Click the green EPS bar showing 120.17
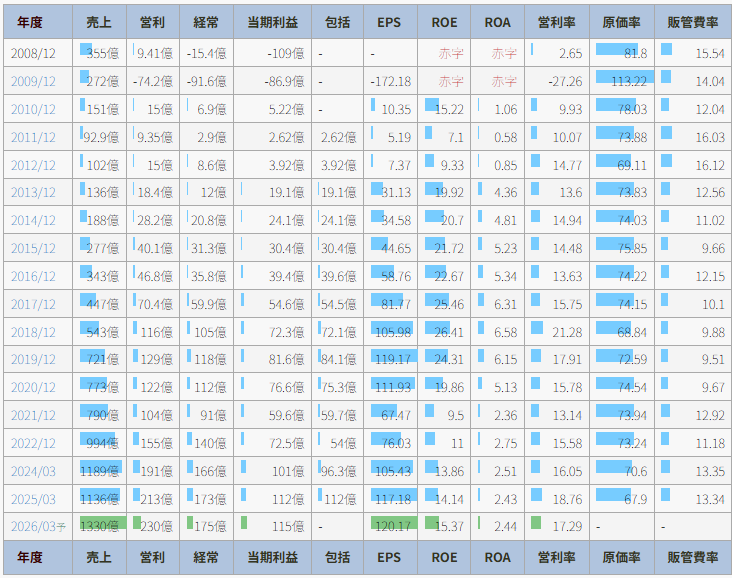The image size is (732, 578). [392, 526]
